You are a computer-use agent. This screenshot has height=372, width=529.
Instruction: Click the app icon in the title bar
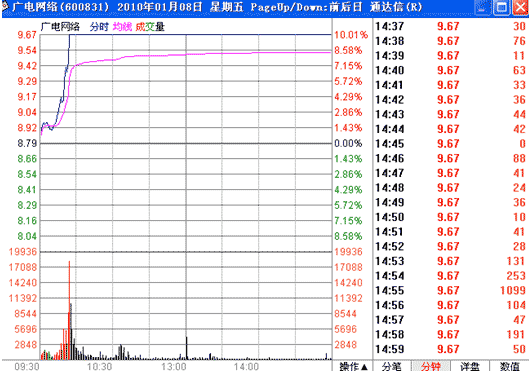5,6
